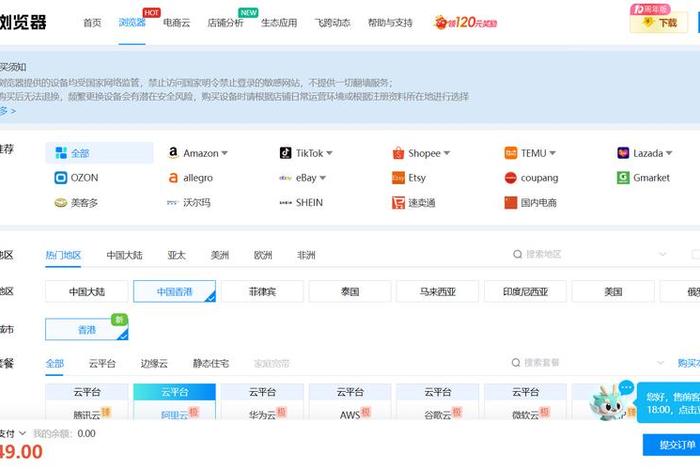This screenshot has width=700, height=470.
Task: Open the package search dropdown chevron
Action: 660,363
